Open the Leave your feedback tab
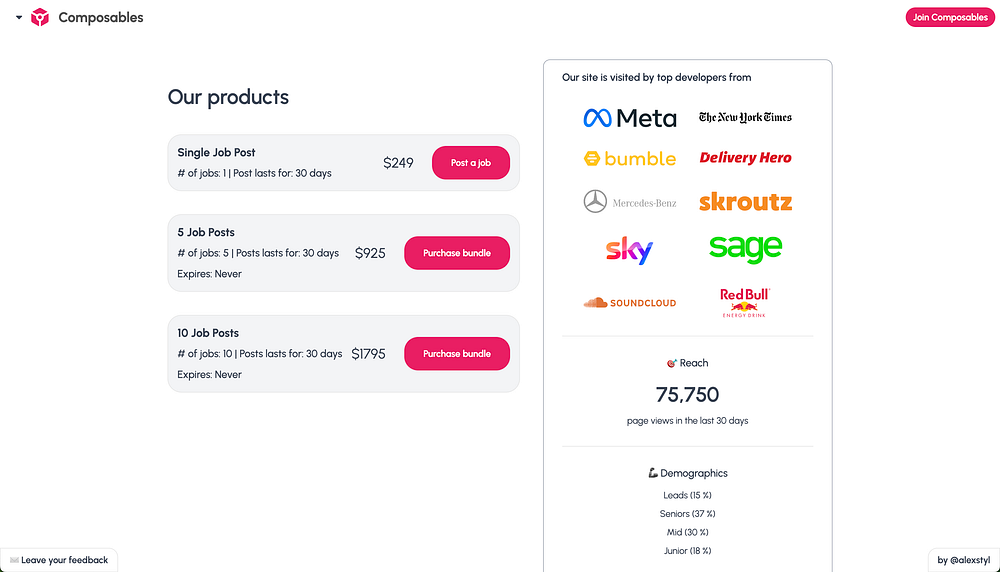The width and height of the screenshot is (1000, 572). (x=59, y=560)
